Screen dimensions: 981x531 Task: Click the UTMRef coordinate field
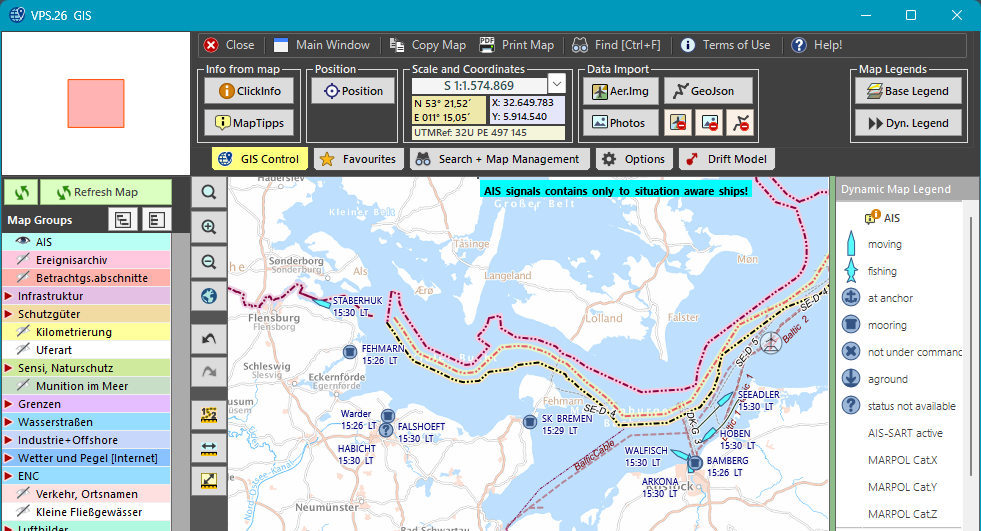(x=487, y=132)
